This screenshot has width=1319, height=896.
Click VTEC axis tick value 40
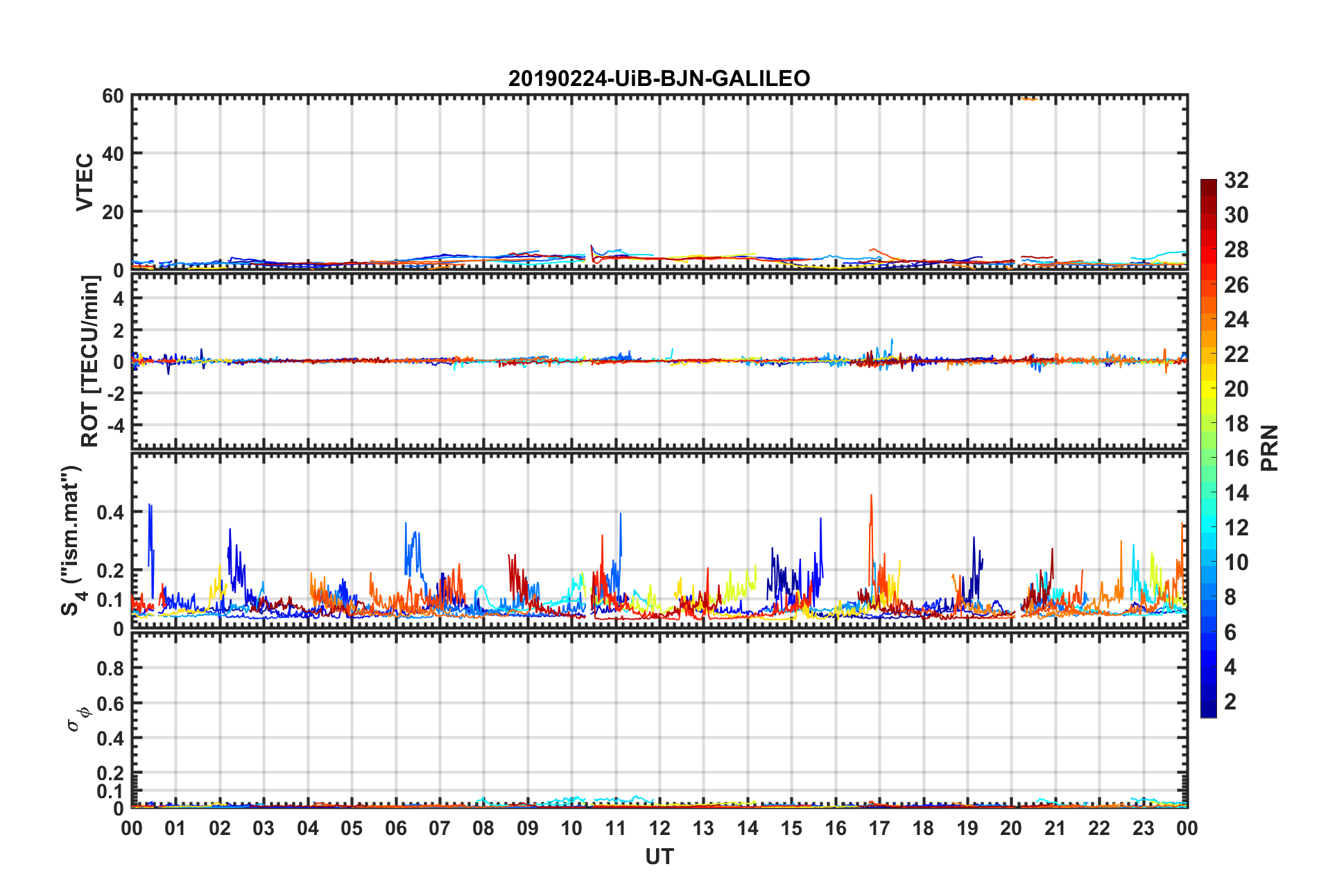pyautogui.click(x=112, y=154)
